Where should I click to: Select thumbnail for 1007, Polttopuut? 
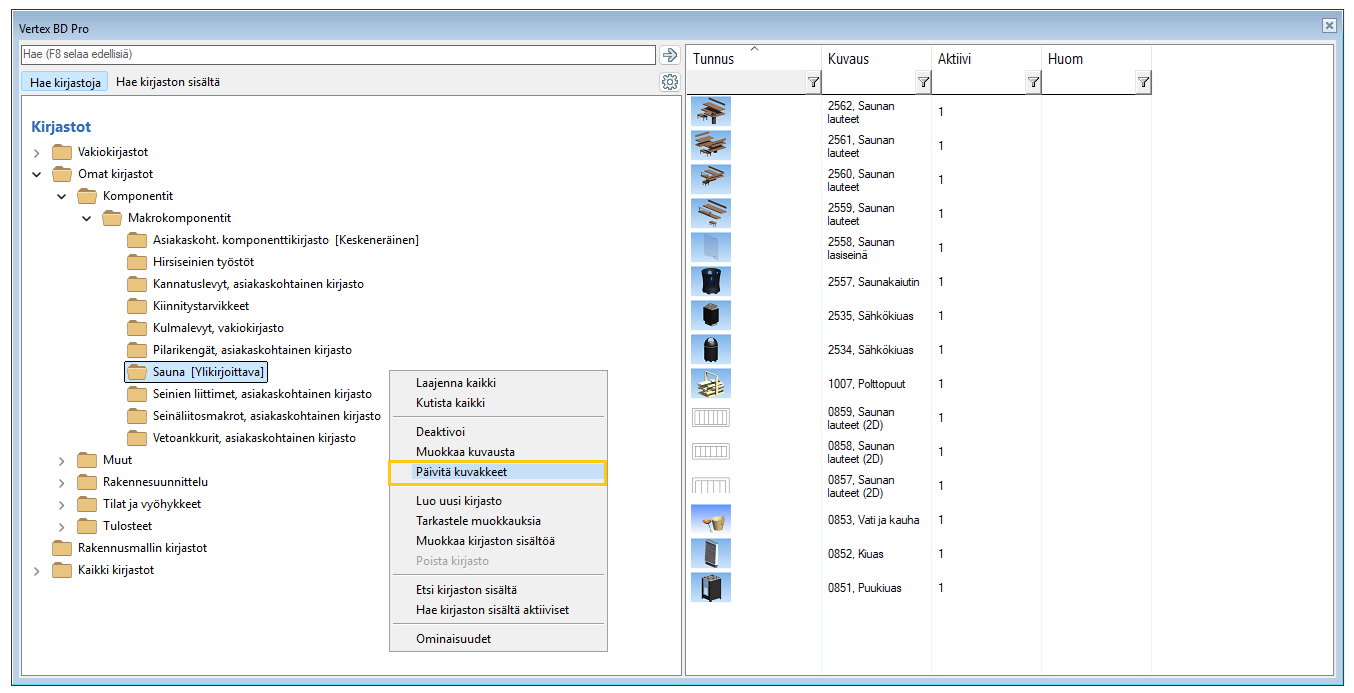tap(711, 384)
